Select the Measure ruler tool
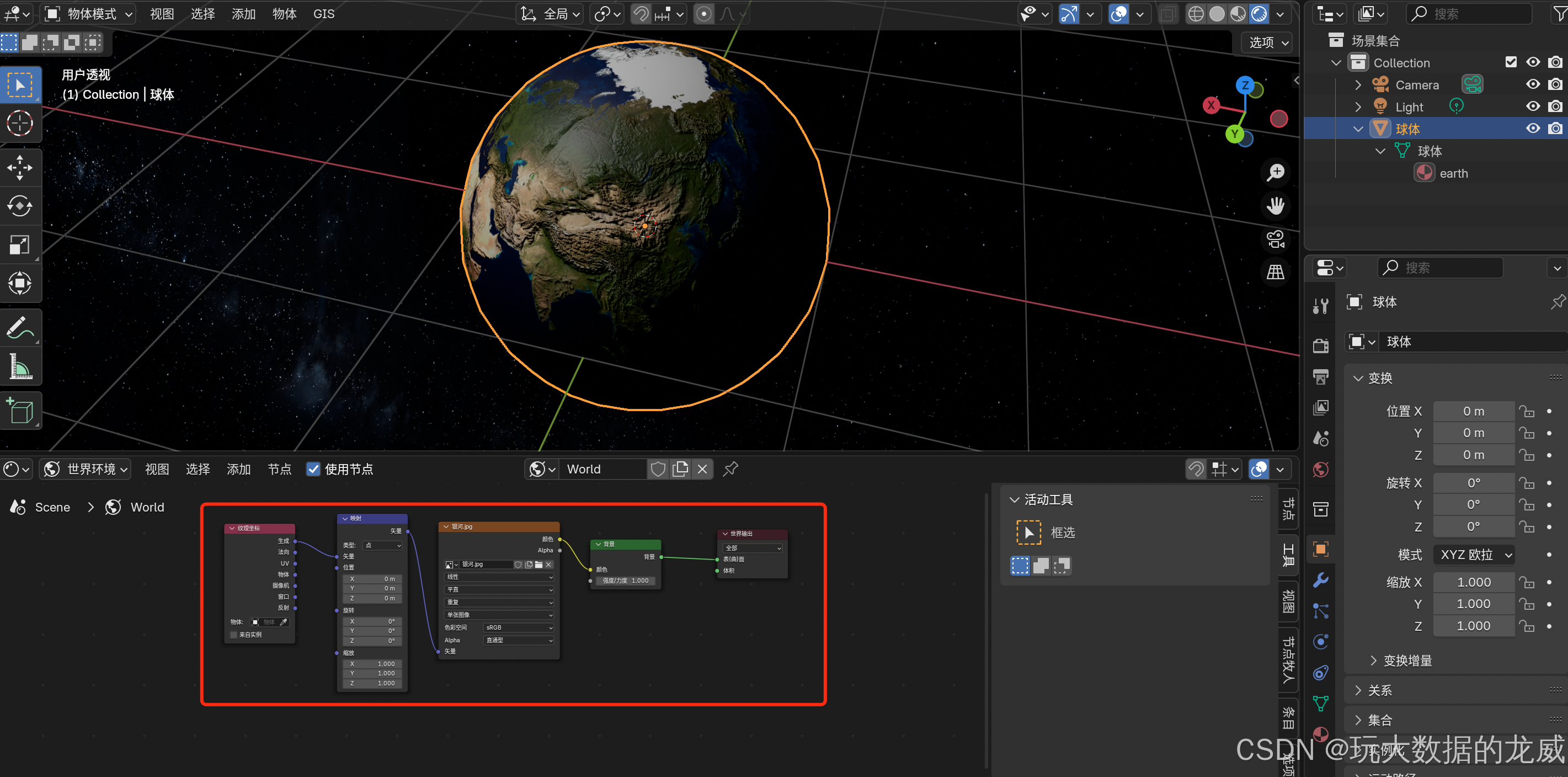Screen dimensions: 1568x777 pos(19,366)
